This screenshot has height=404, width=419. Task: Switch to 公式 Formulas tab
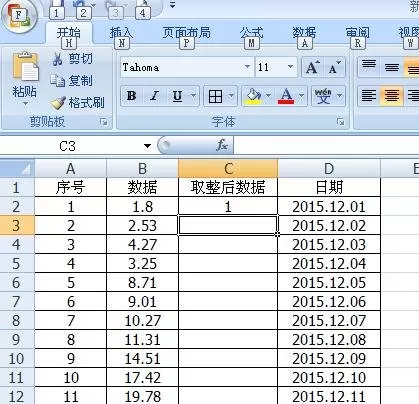[x=251, y=33]
